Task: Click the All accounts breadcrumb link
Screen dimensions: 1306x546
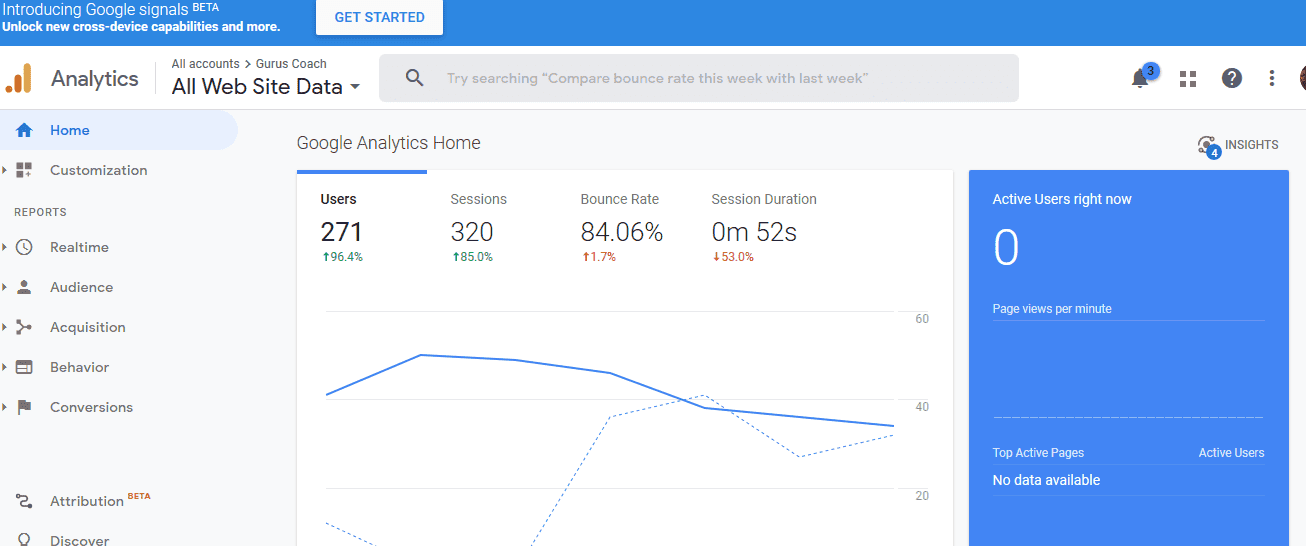Action: point(206,64)
